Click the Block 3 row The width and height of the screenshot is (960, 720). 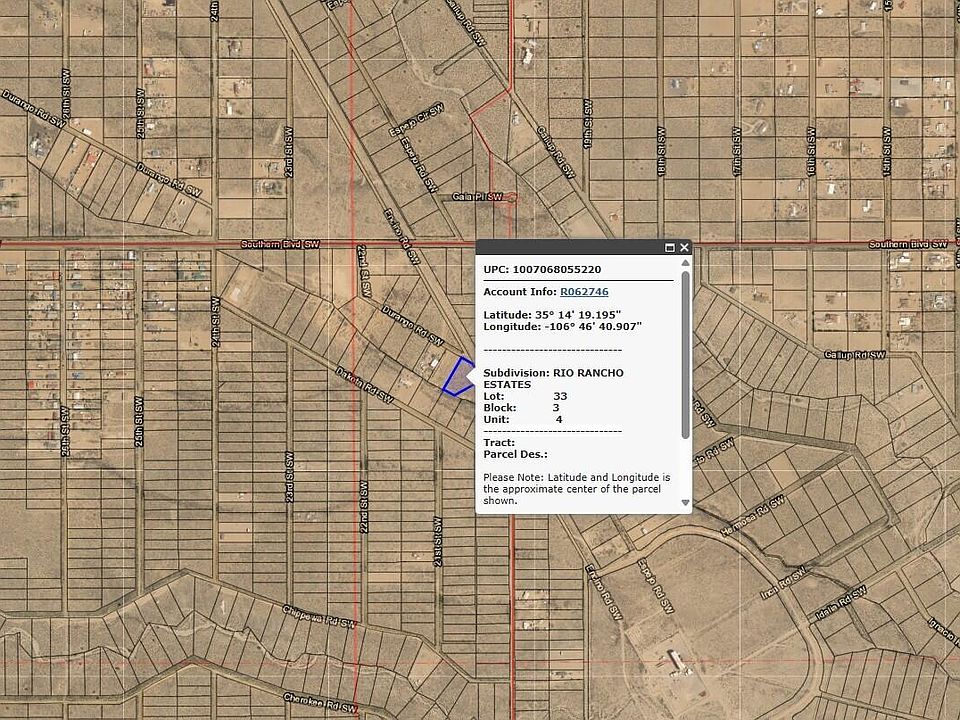click(522, 408)
